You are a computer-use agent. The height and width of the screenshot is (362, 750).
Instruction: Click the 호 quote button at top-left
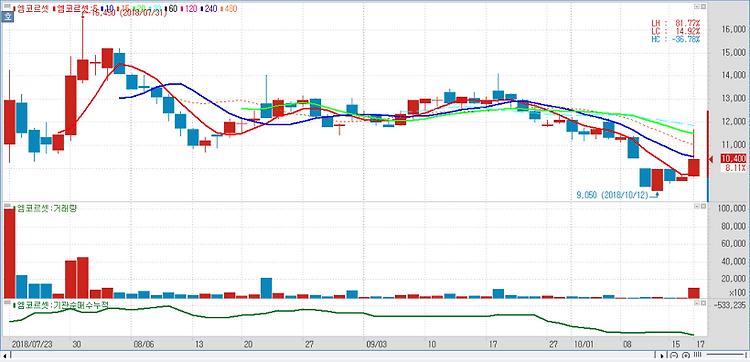click(x=7, y=17)
